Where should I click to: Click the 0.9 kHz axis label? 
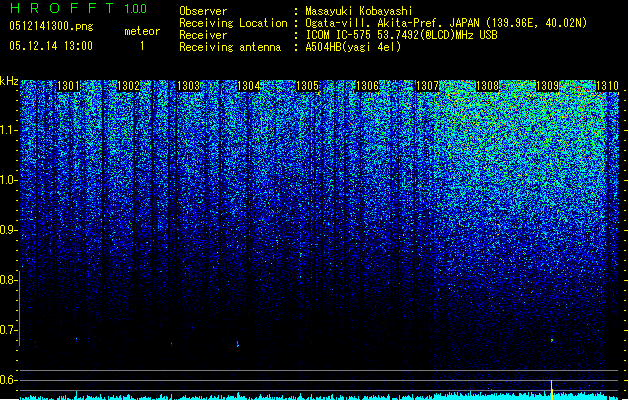pyautogui.click(x=9, y=230)
